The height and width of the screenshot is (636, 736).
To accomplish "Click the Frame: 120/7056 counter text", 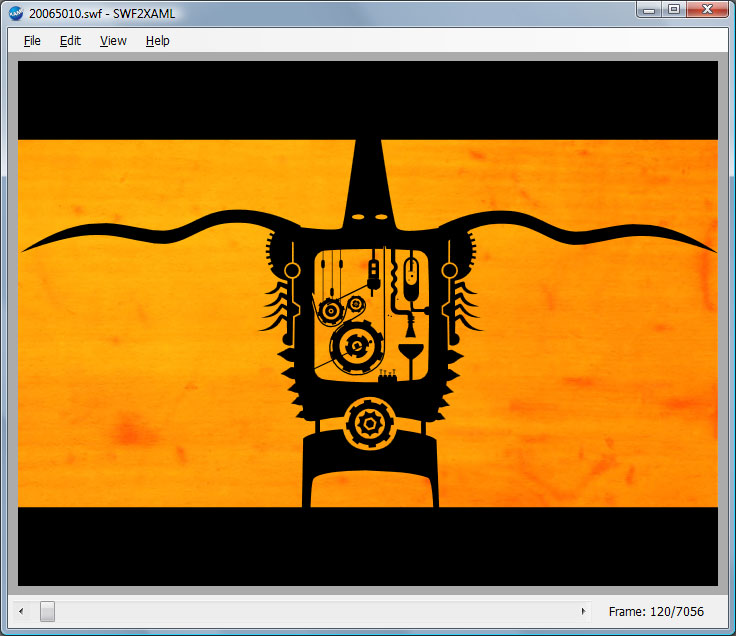I will [656, 612].
